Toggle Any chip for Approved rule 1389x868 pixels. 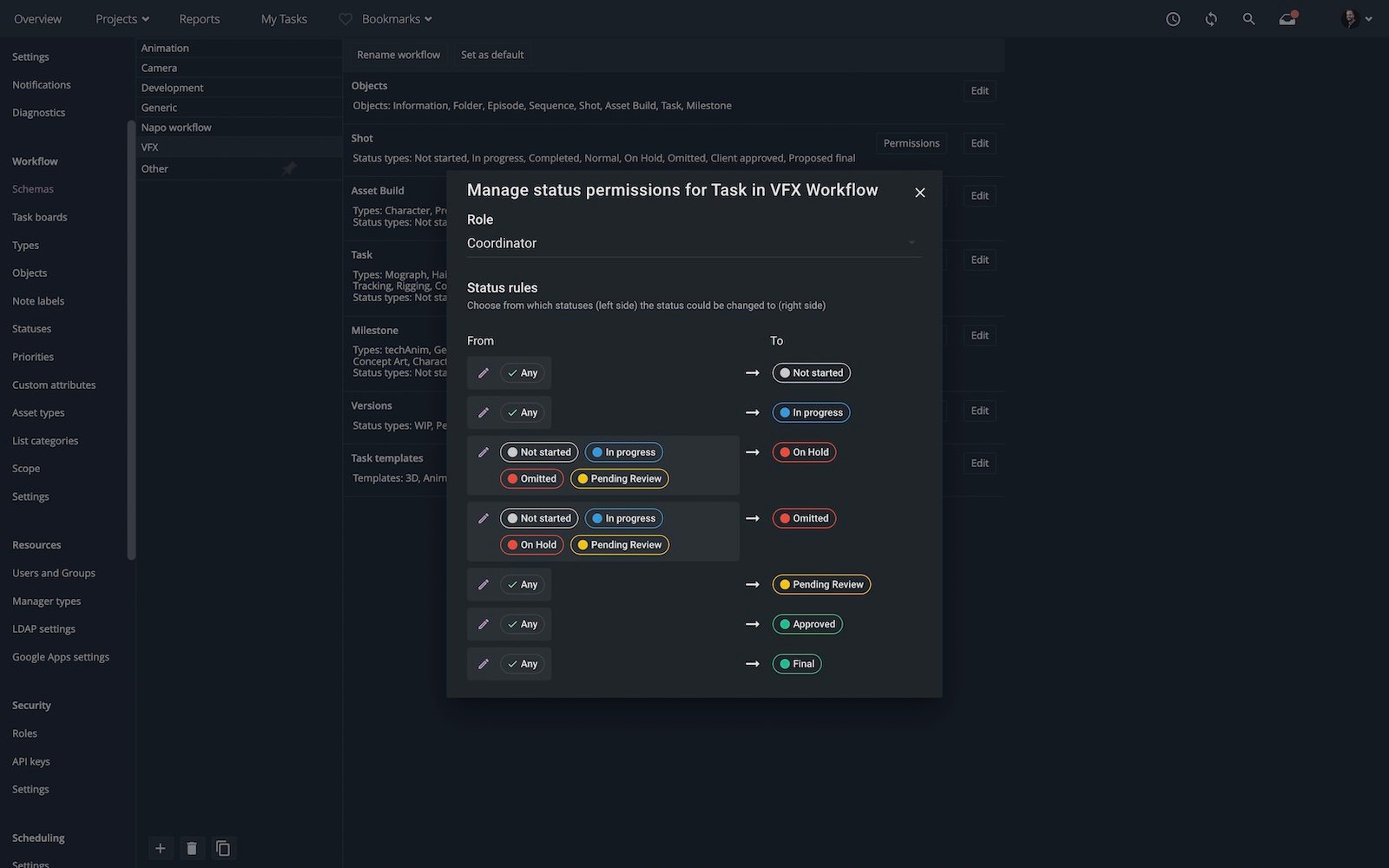[523, 624]
